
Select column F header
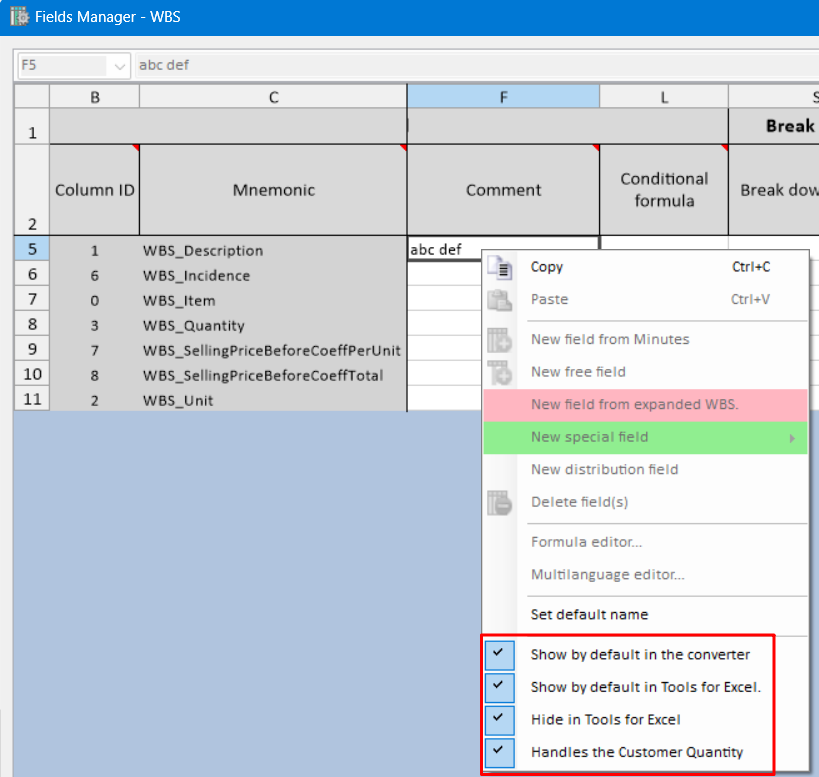(503, 97)
